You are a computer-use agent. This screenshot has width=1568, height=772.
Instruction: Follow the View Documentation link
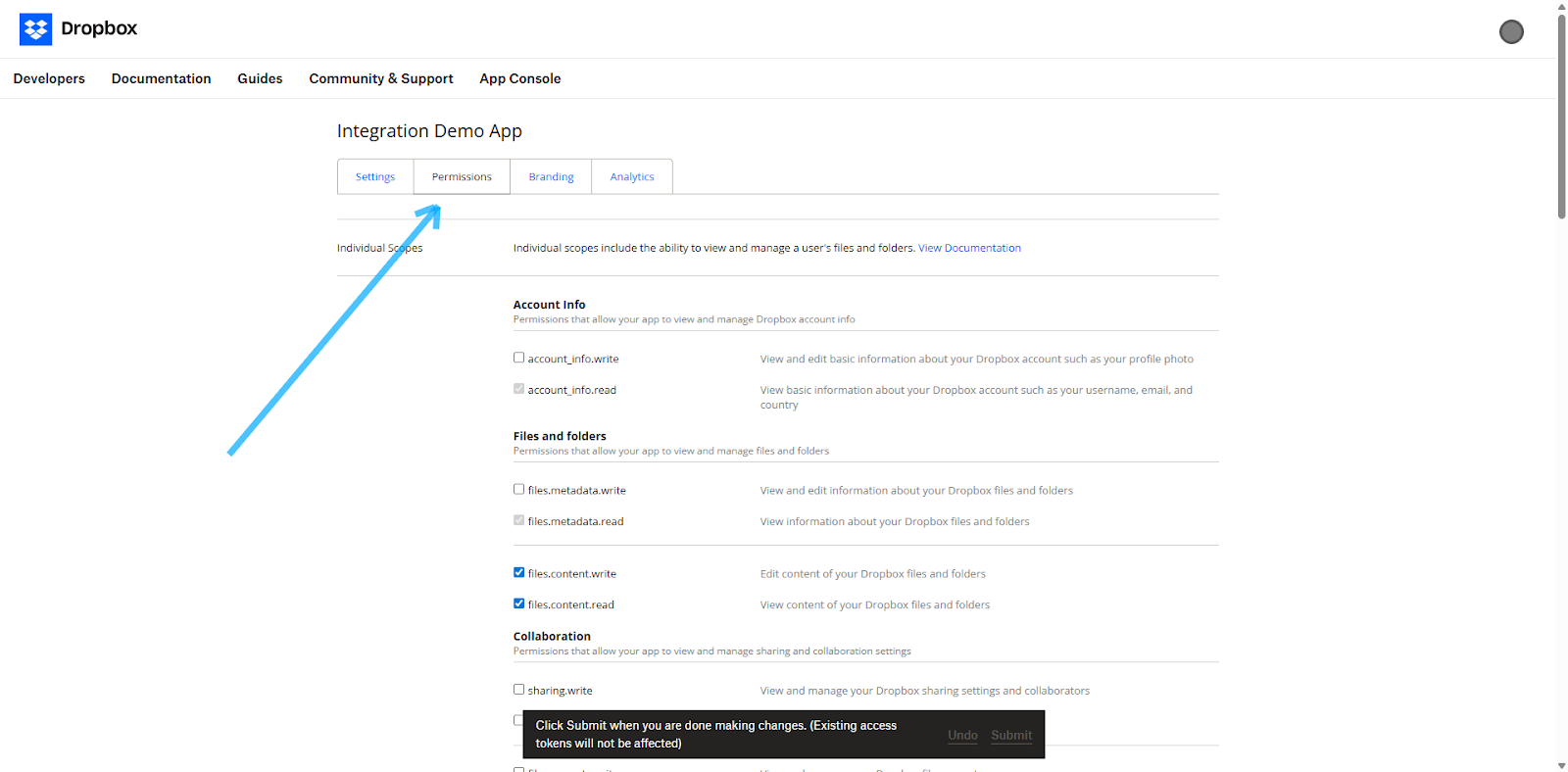coord(969,248)
